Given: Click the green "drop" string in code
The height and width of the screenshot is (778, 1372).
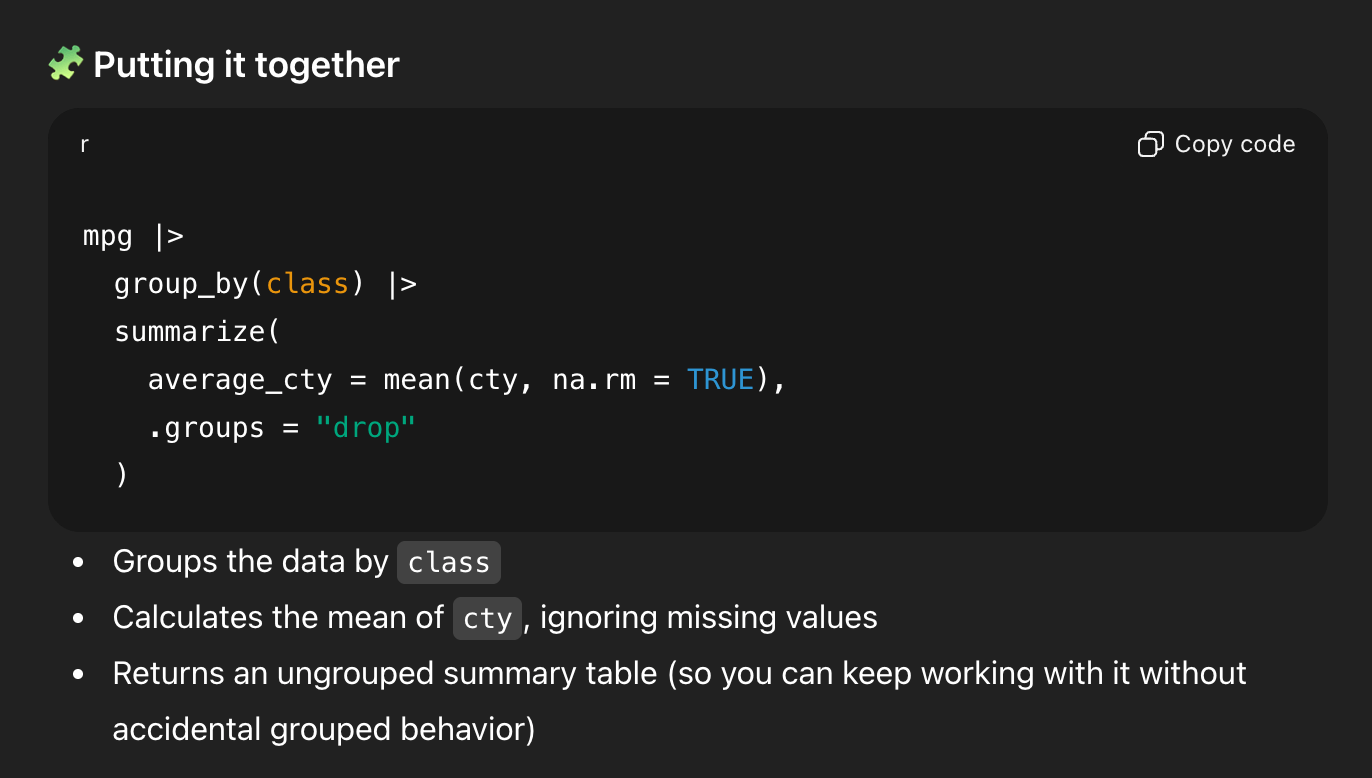Looking at the screenshot, I should click(x=365, y=428).
